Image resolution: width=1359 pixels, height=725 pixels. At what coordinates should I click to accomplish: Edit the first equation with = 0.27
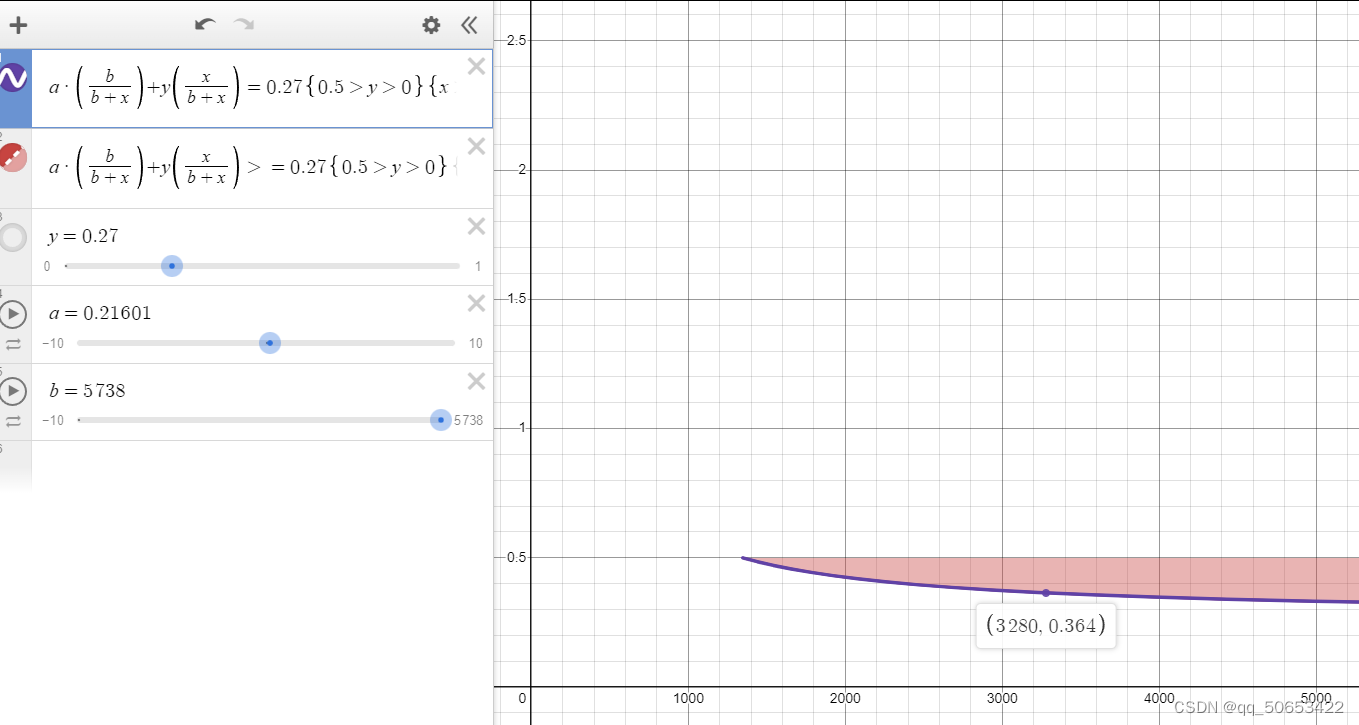(248, 87)
